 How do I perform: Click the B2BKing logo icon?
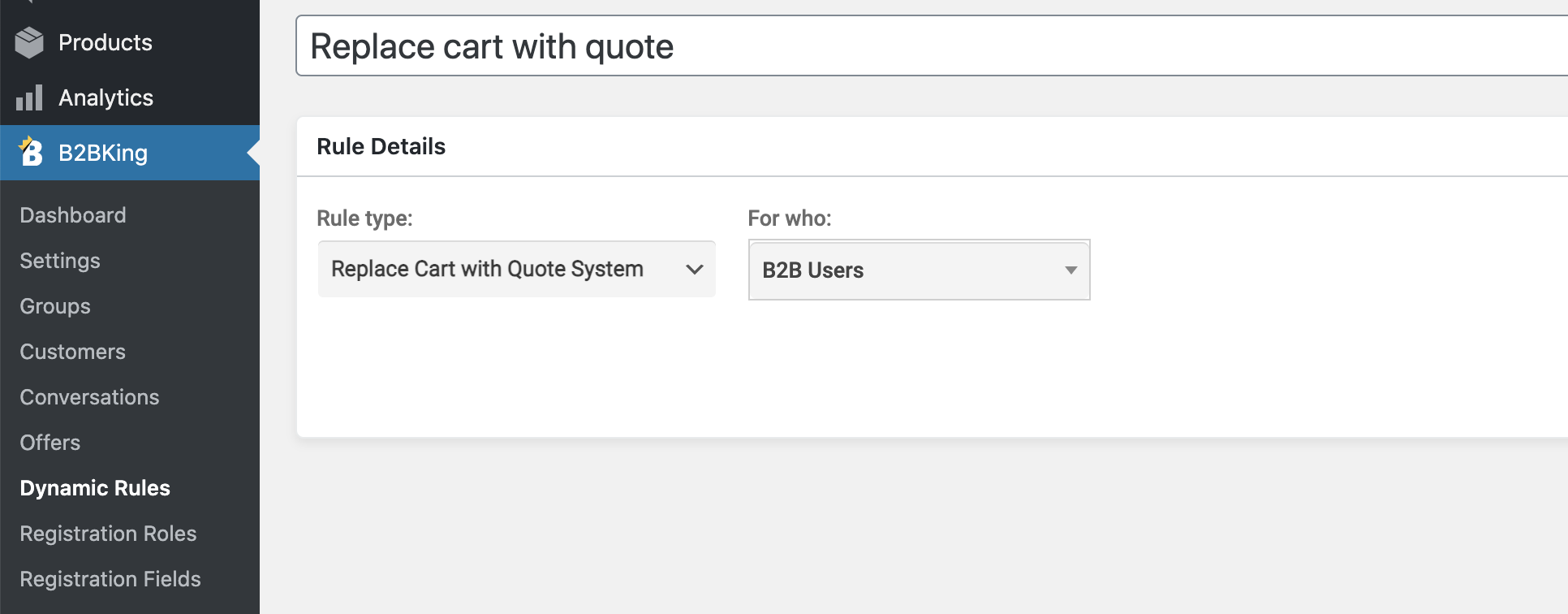click(30, 152)
